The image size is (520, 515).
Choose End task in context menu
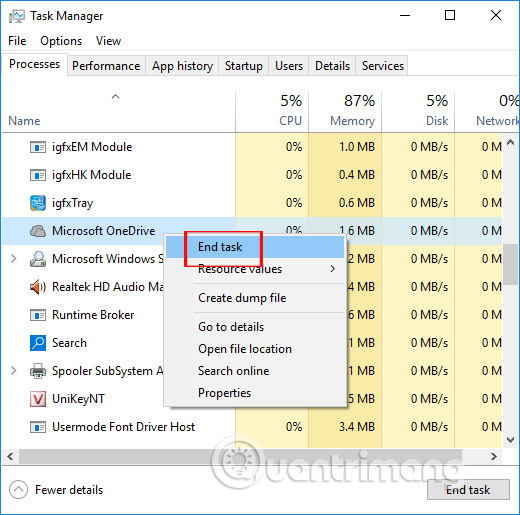click(x=255, y=247)
